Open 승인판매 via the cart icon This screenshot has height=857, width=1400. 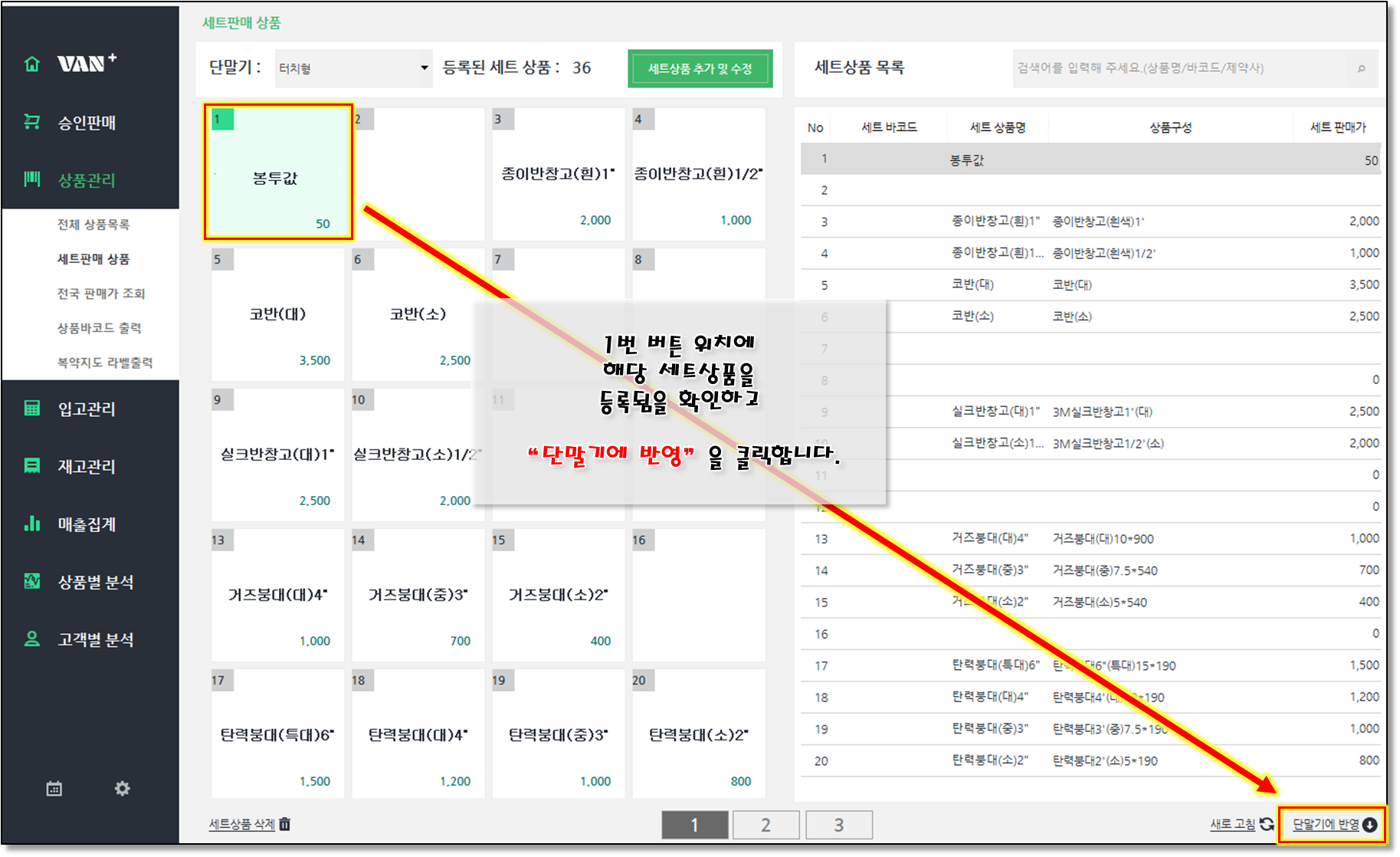pos(32,122)
